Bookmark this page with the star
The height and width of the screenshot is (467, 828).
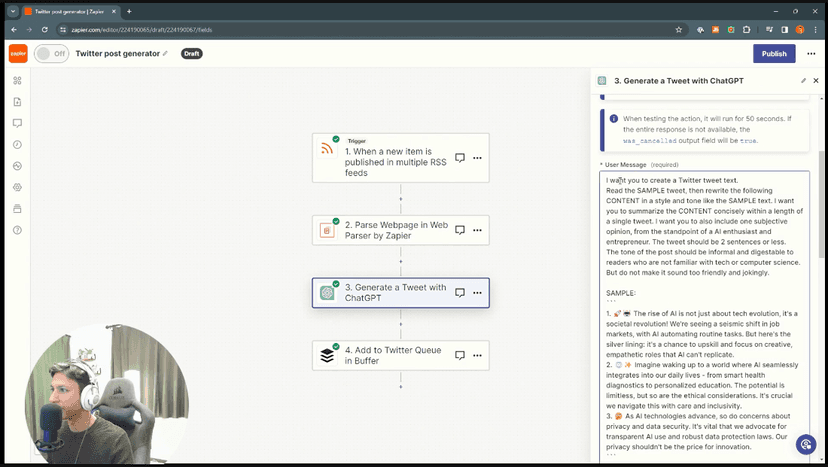(679, 30)
